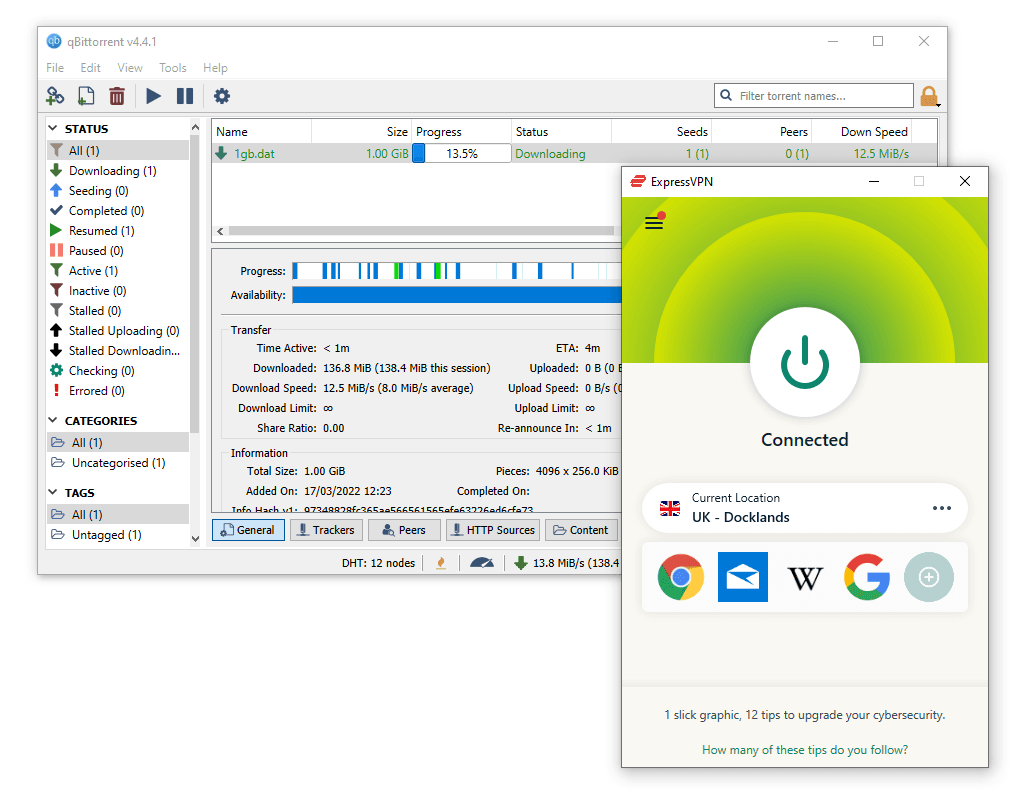The image size is (1023, 793).
Task: Open the Edit menu
Action: [x=90, y=68]
